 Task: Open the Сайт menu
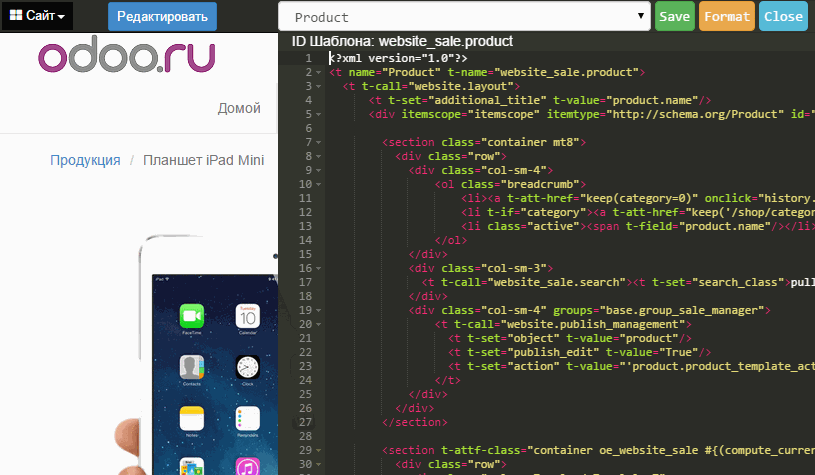37,16
